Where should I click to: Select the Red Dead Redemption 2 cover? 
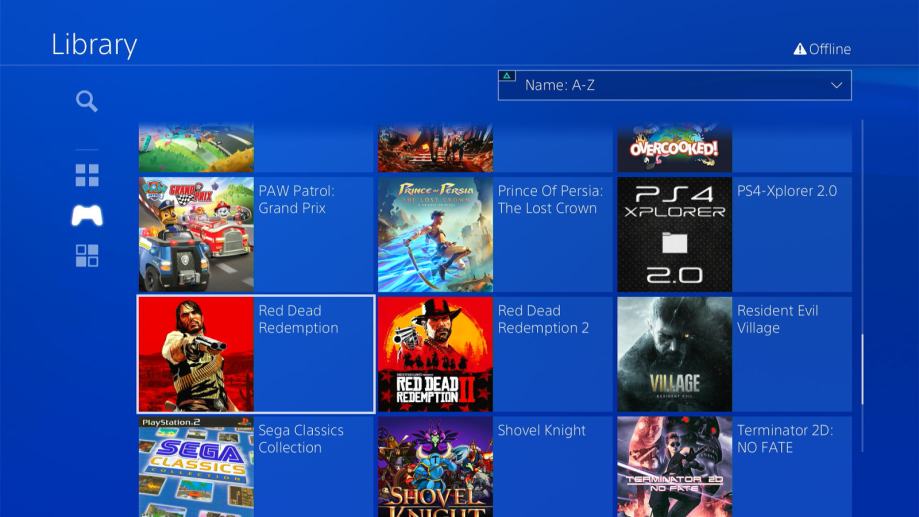(435, 354)
